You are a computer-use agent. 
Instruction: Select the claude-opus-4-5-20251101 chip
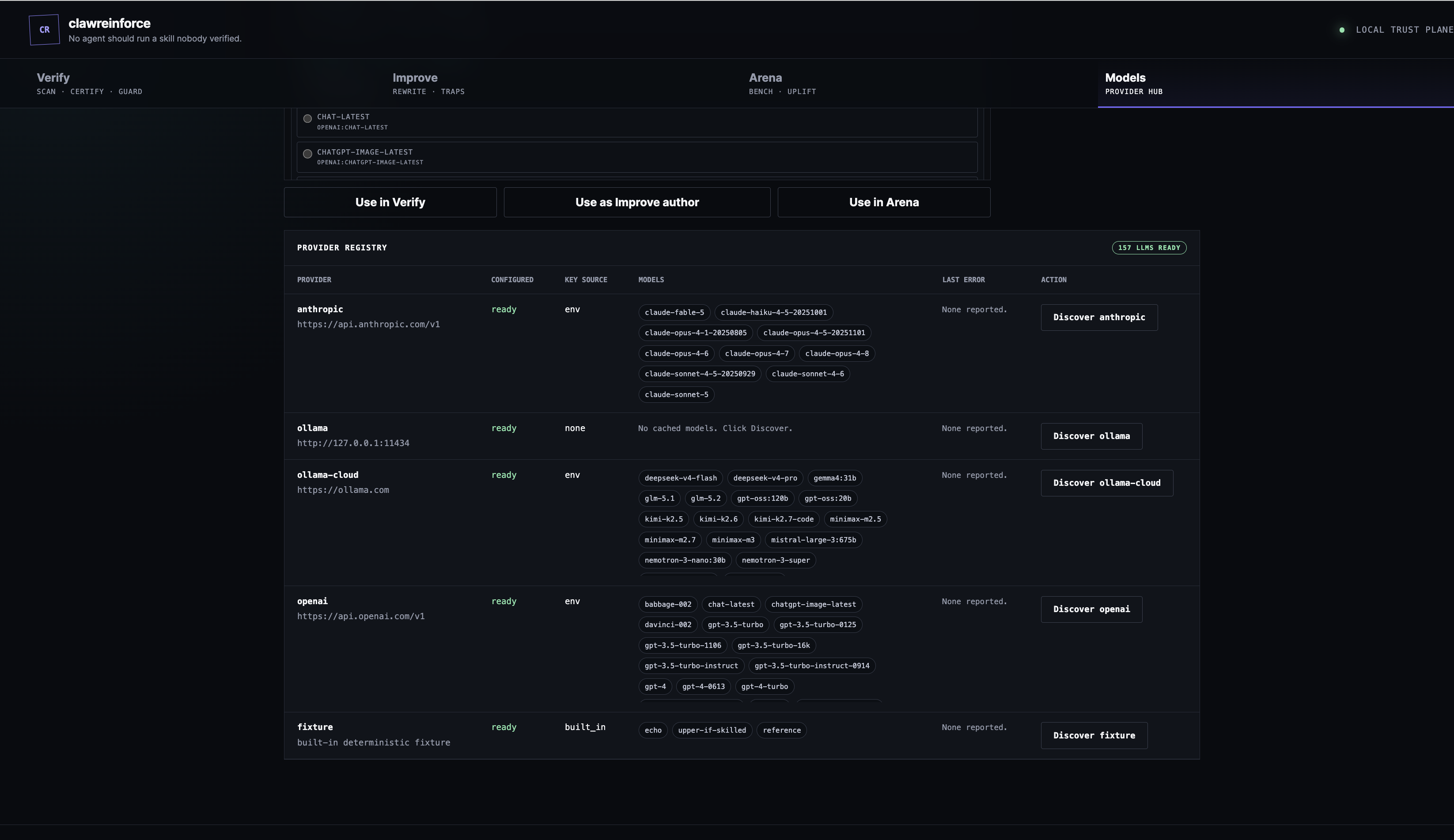(814, 333)
